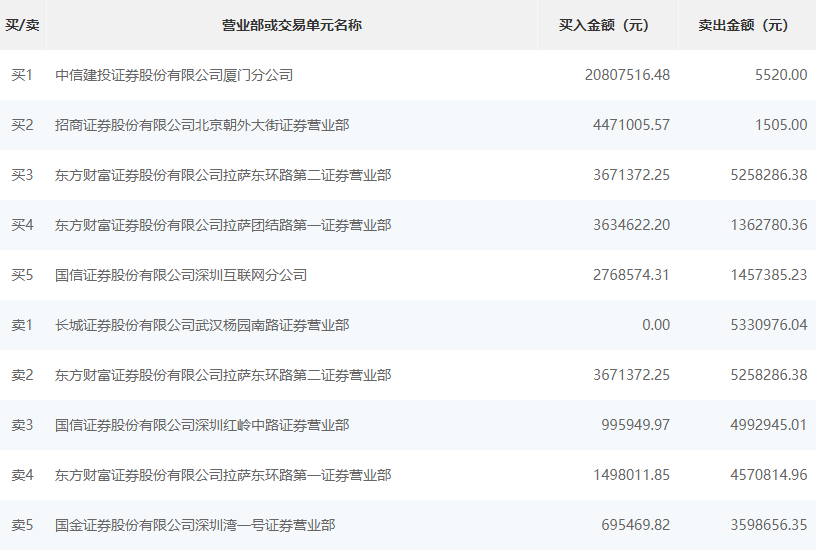Select the 买1 row label
Image resolution: width=817 pixels, height=550 pixels.
click(22, 75)
